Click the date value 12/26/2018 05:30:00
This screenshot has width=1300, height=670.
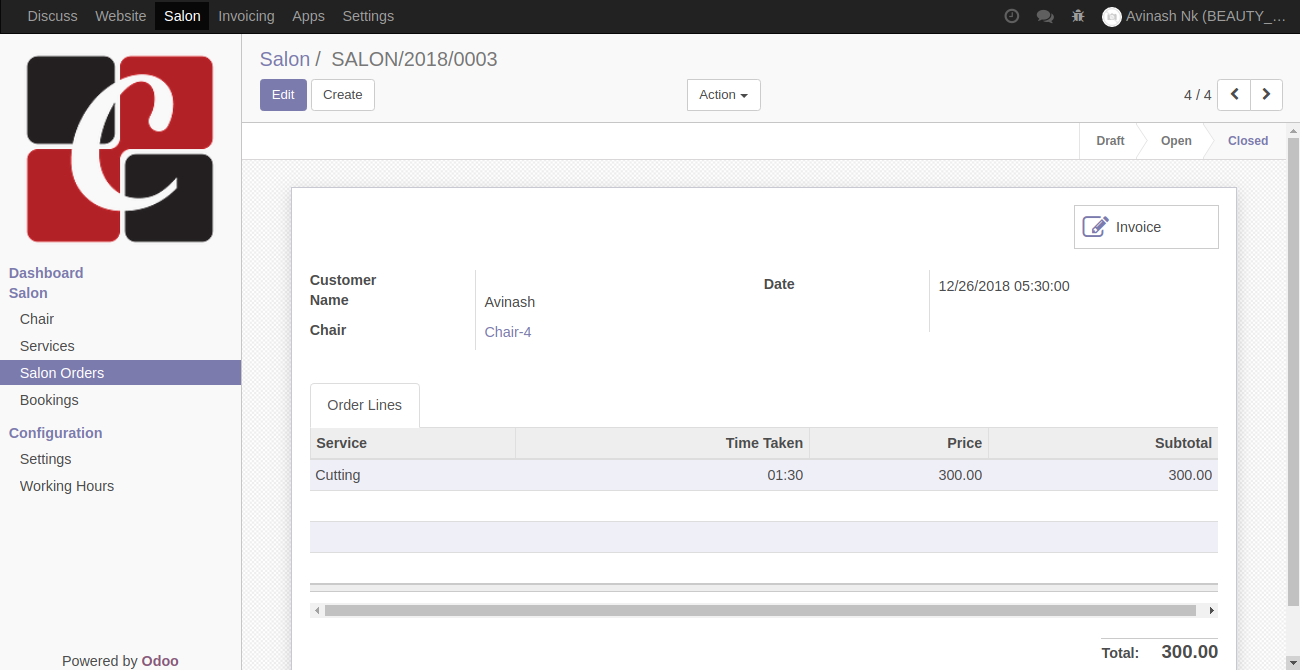point(1004,286)
